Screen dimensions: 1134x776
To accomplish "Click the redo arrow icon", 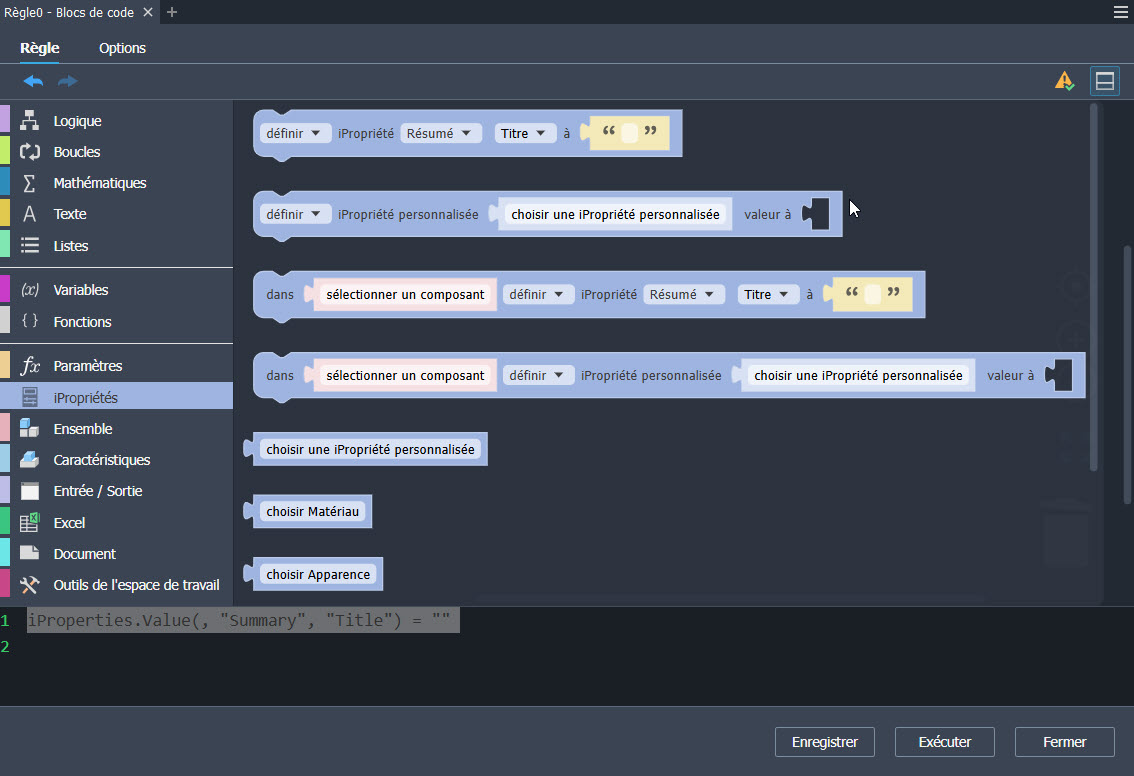I will pos(67,81).
